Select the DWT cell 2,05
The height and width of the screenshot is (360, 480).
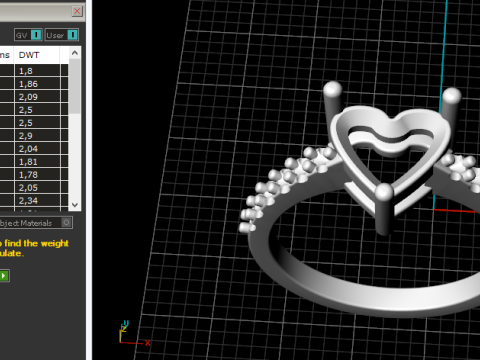pyautogui.click(x=37, y=188)
